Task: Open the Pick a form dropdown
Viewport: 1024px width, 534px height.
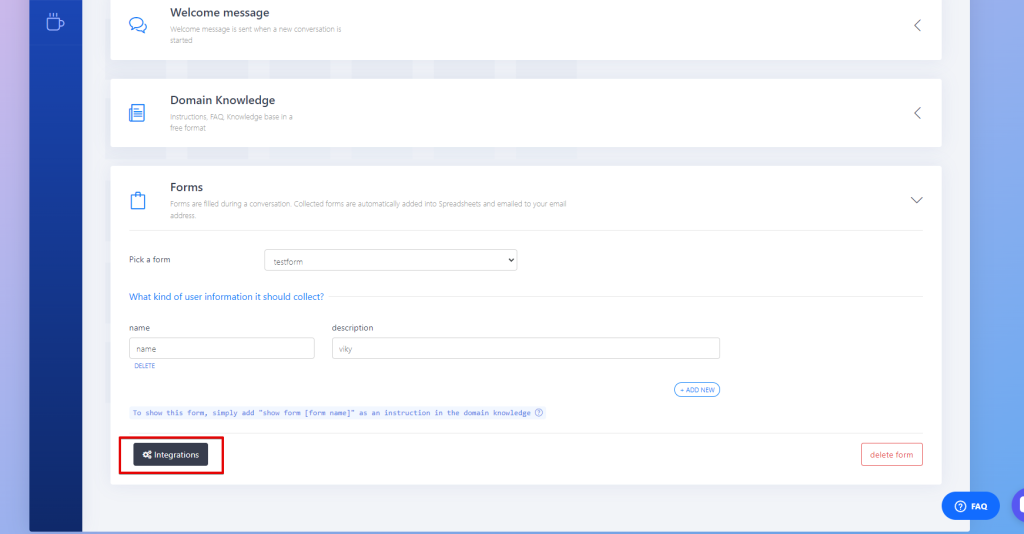Action: coord(390,260)
